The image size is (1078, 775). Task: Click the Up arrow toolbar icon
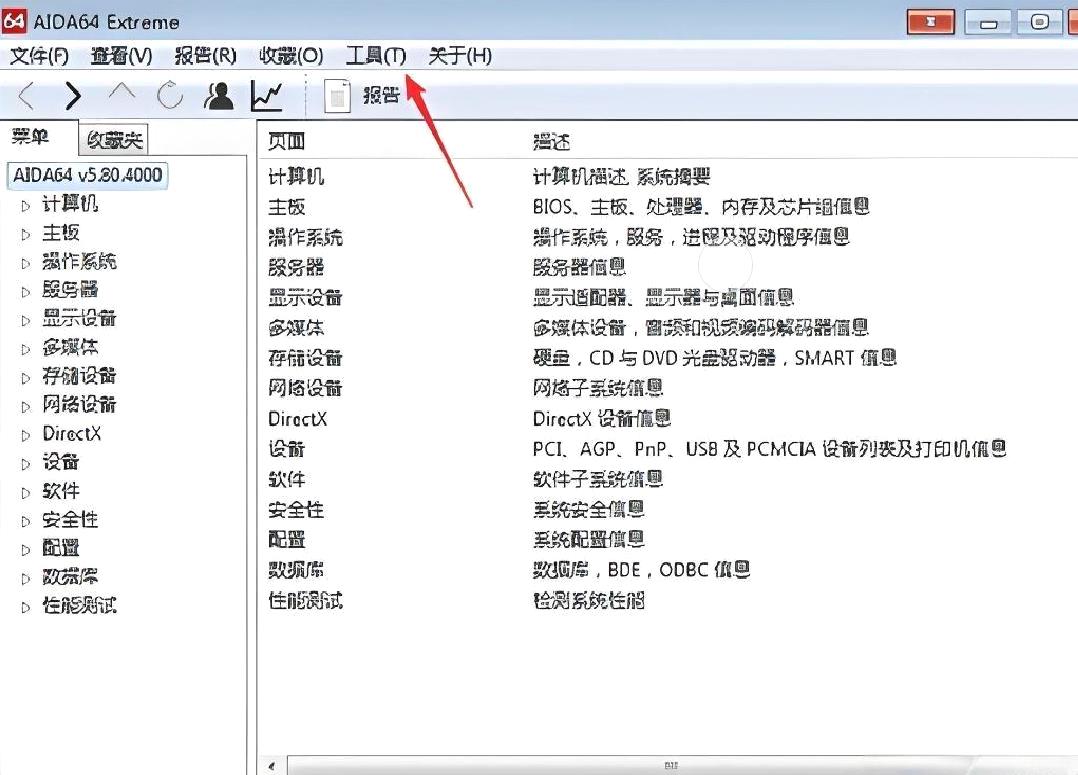122,93
